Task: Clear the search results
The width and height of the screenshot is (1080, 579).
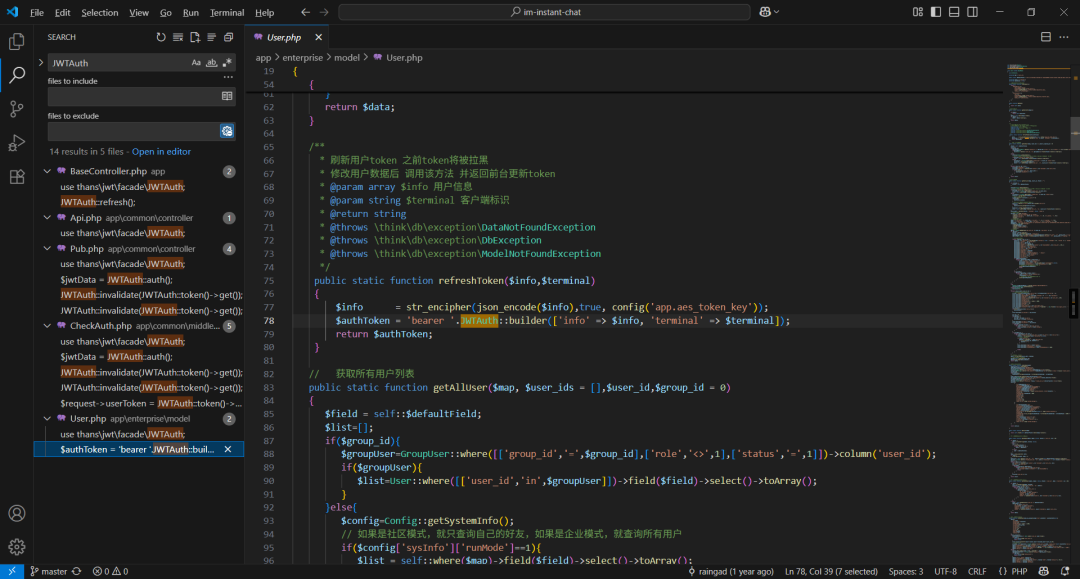Action: (178, 37)
